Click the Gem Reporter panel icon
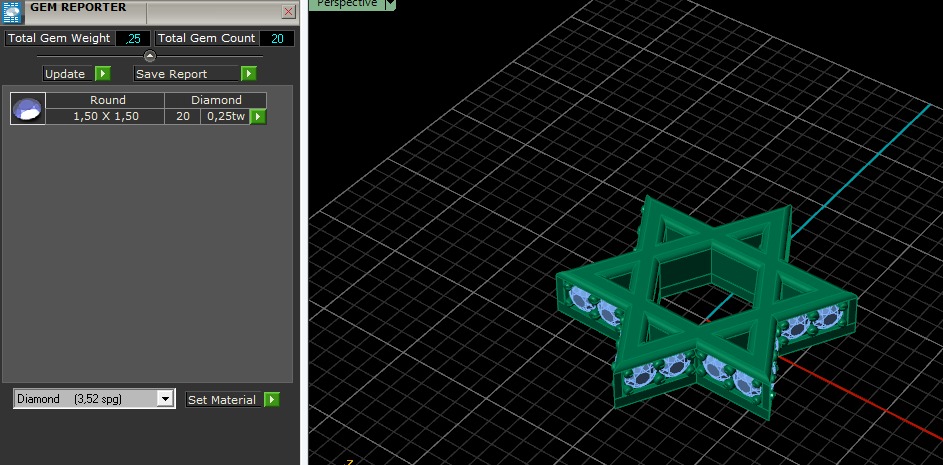 [x=12, y=11]
